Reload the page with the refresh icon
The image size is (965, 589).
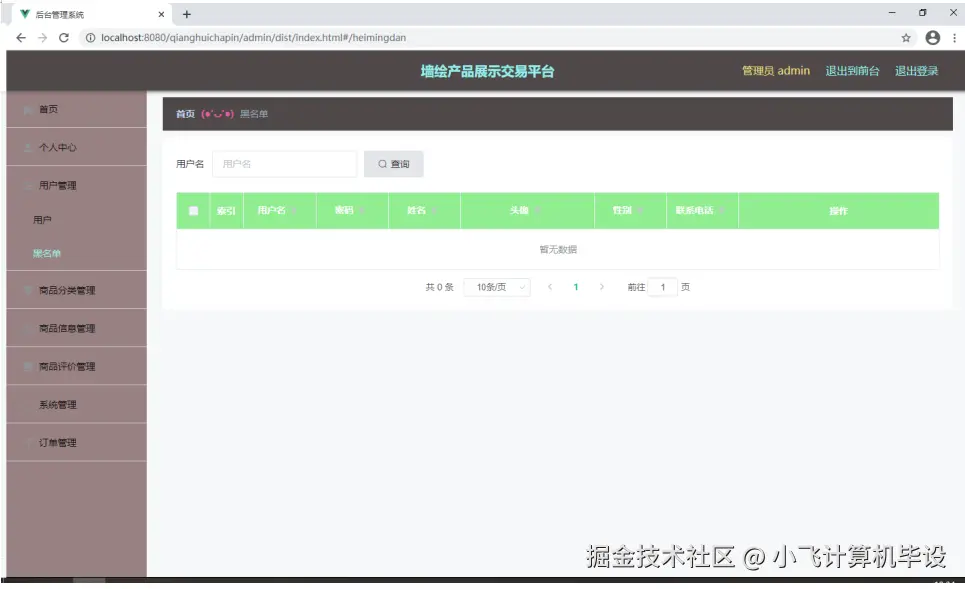point(64,38)
